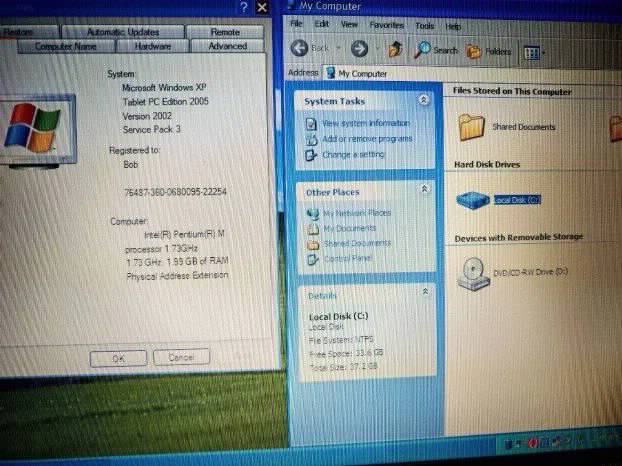
Task: Click the red system tray icon
Action: coord(533,443)
